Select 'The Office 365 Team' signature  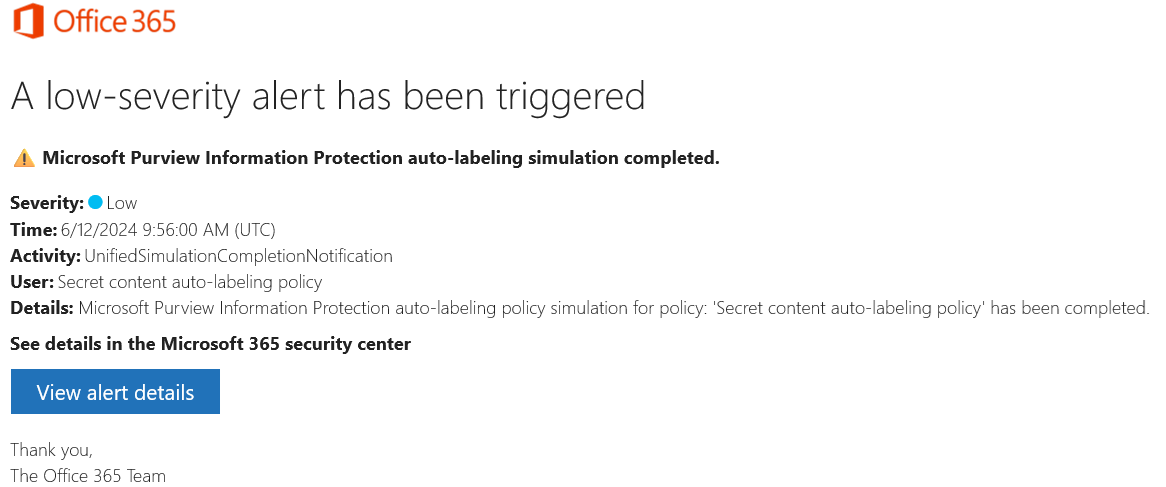(88, 476)
